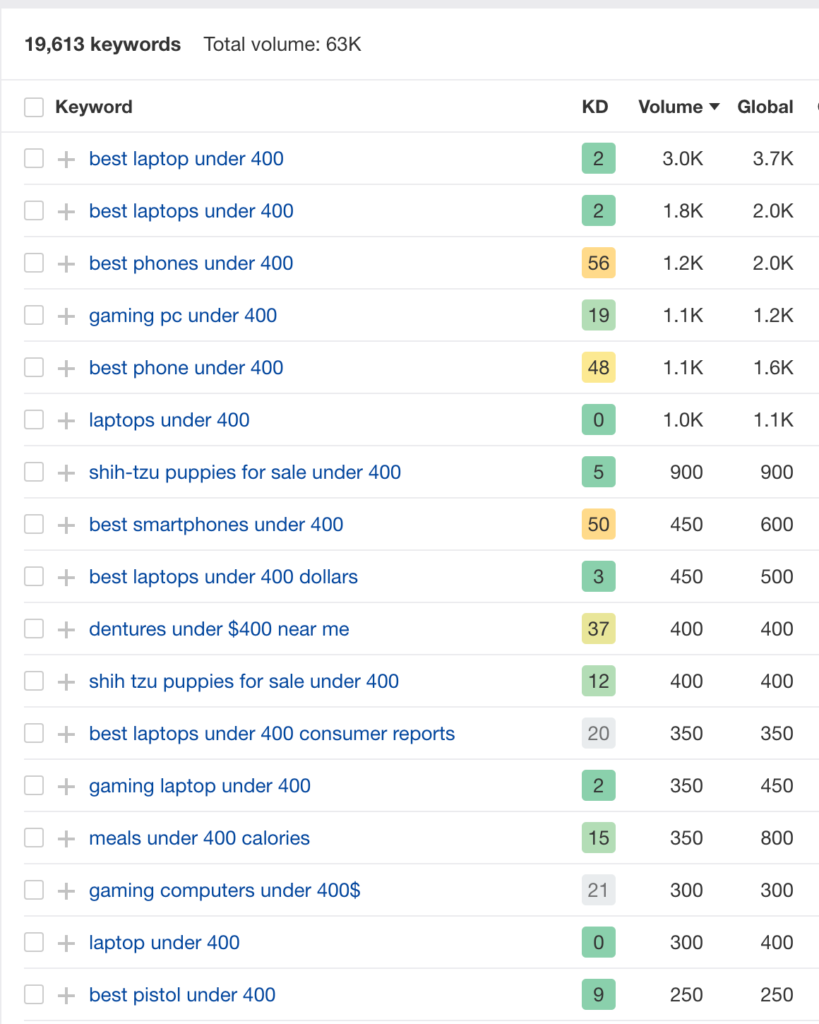The height and width of the screenshot is (1024, 819).
Task: Check the box for 'best laptops under 400'
Action: 34,211
